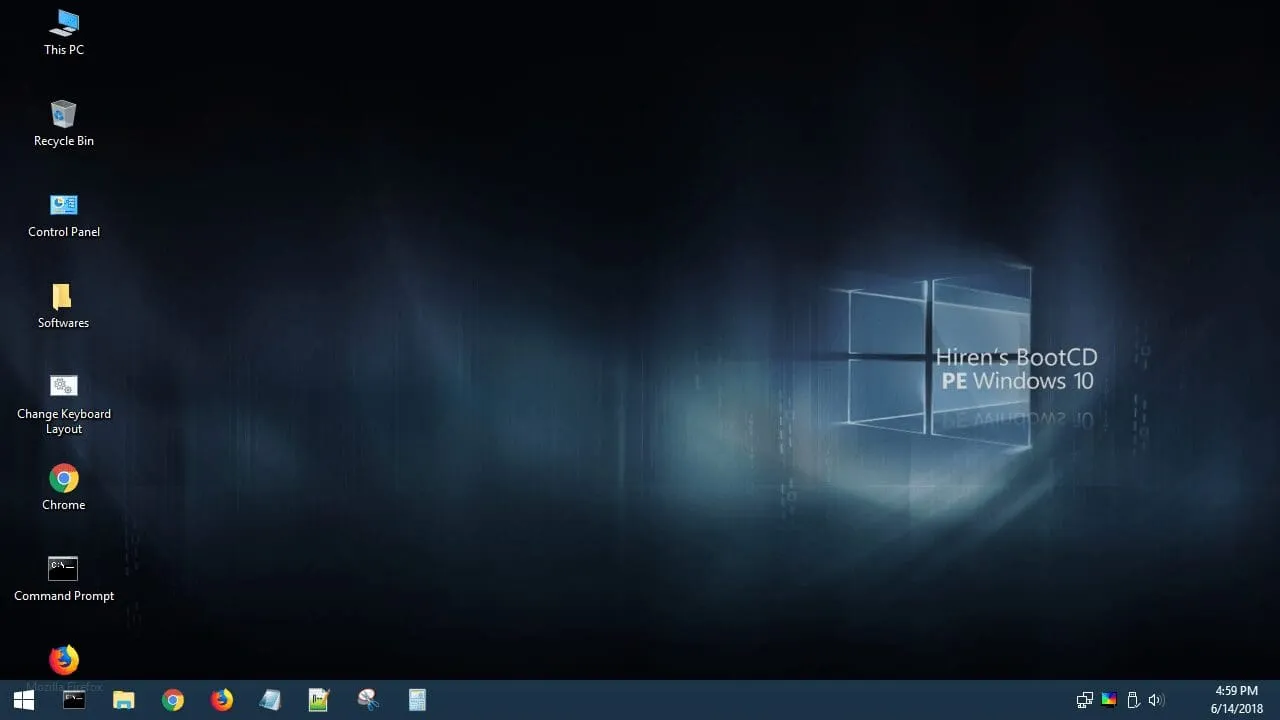This screenshot has width=1280, height=720.
Task: Adjust the system volume in the tray
Action: (x=1156, y=699)
